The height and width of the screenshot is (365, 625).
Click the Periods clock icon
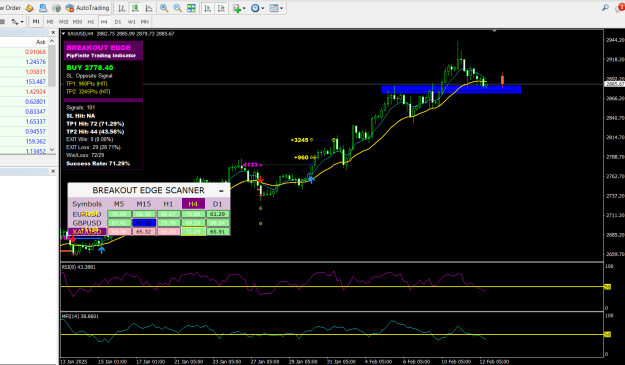pyautogui.click(x=255, y=8)
